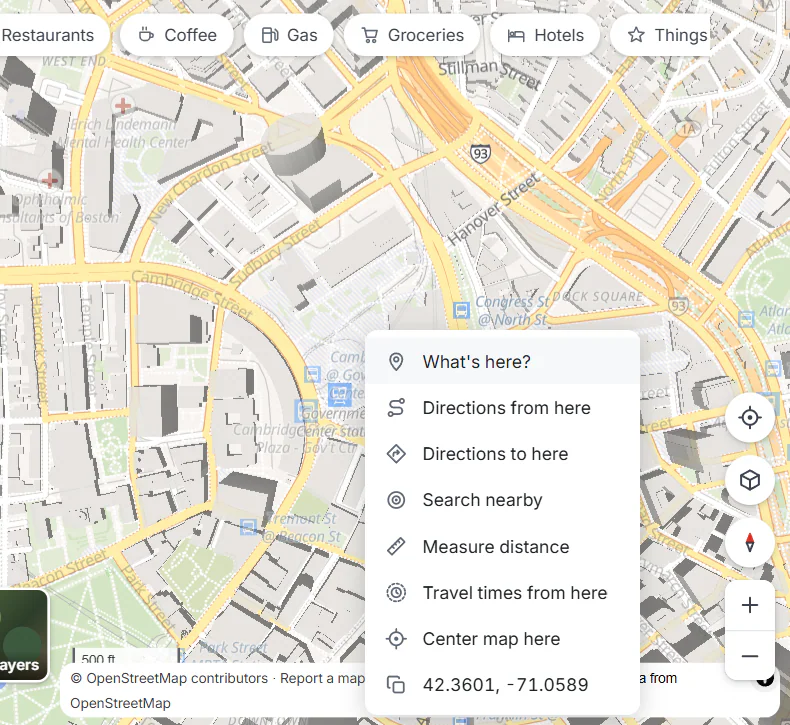Click the Stillman Street label
Image resolution: width=790 pixels, height=725 pixels.
tap(490, 74)
